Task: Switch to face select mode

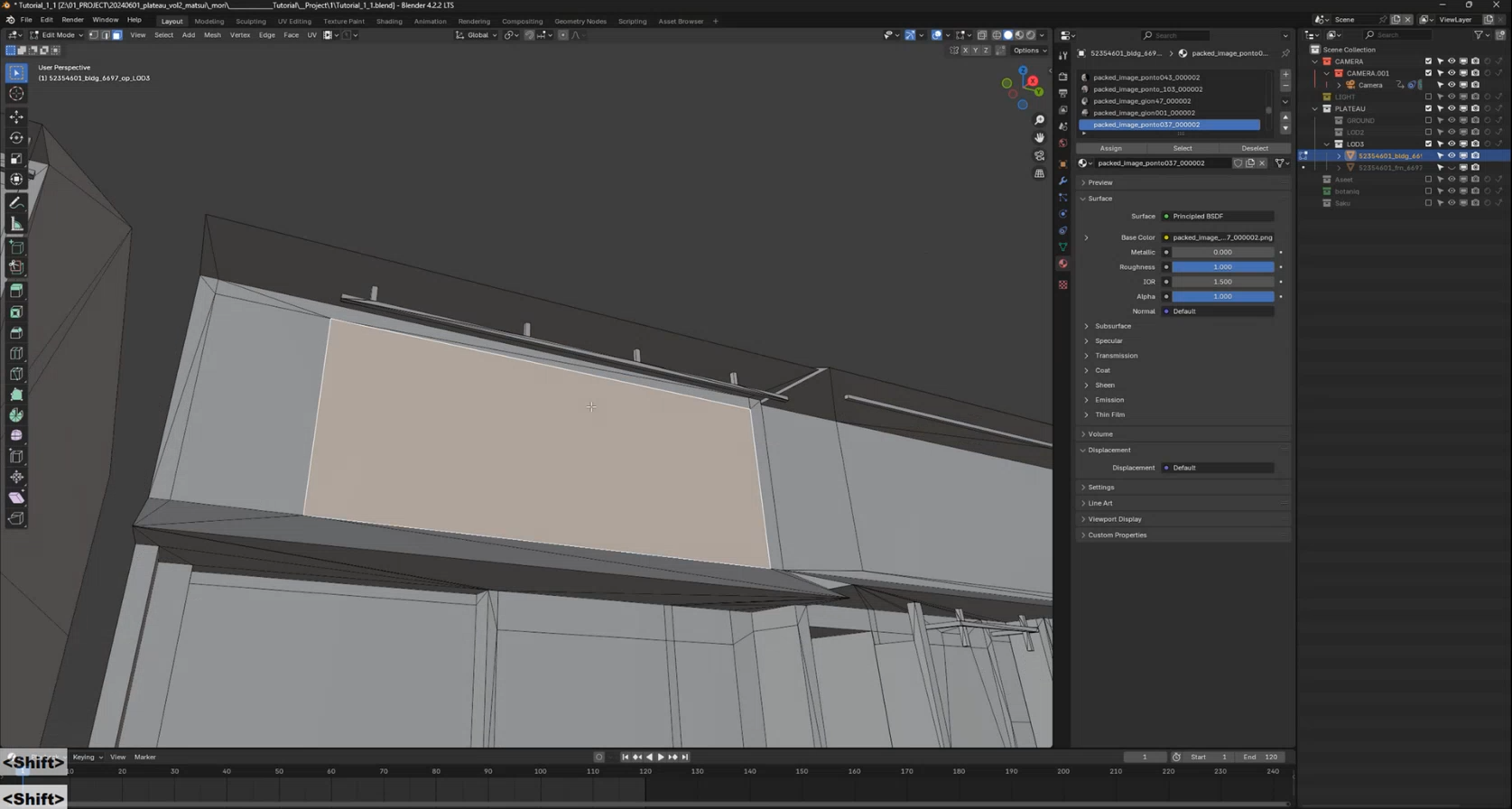Action: coord(116,35)
